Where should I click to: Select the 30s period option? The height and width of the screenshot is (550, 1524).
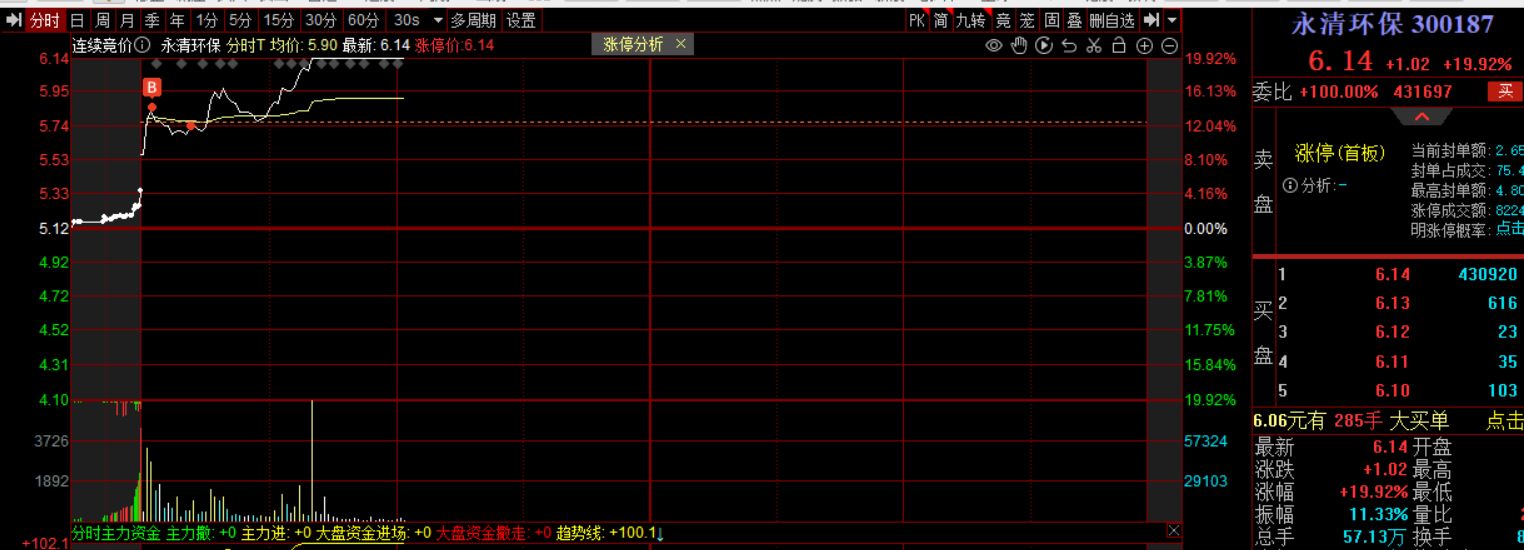click(406, 20)
